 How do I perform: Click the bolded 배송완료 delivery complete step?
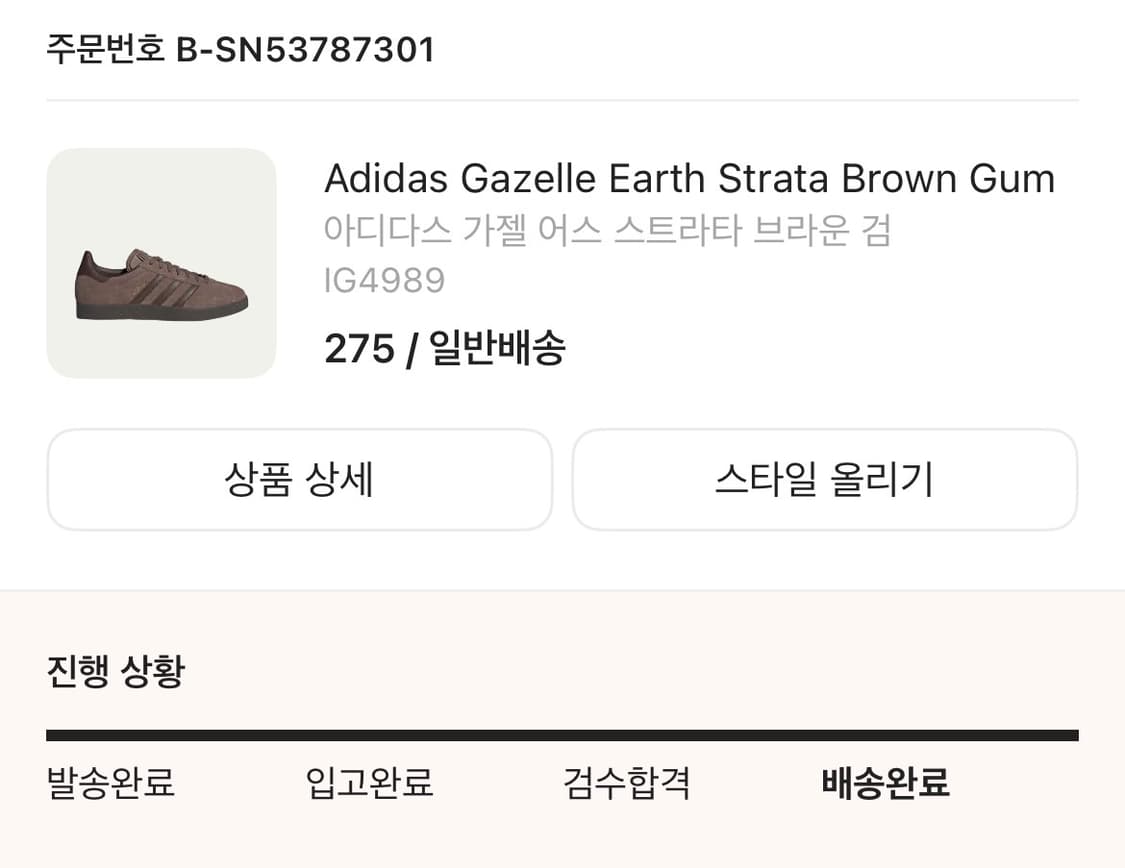click(884, 786)
